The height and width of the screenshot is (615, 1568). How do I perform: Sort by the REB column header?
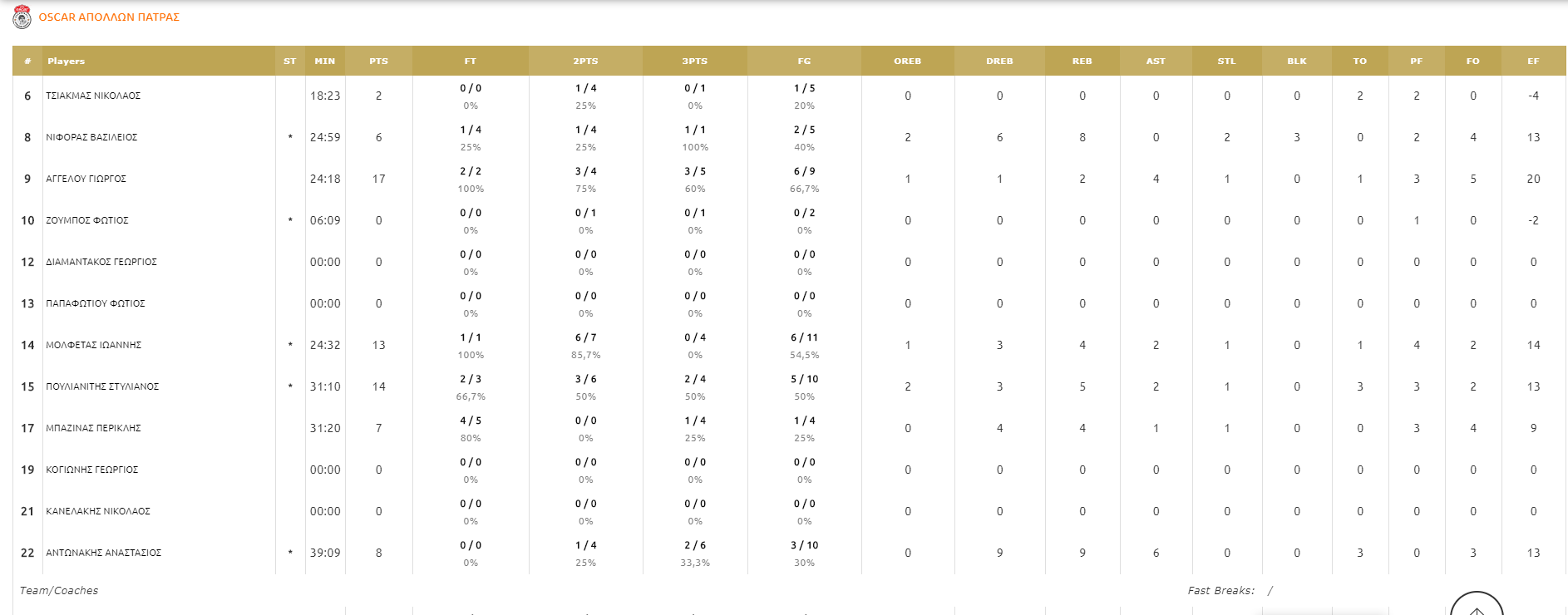tap(1082, 61)
